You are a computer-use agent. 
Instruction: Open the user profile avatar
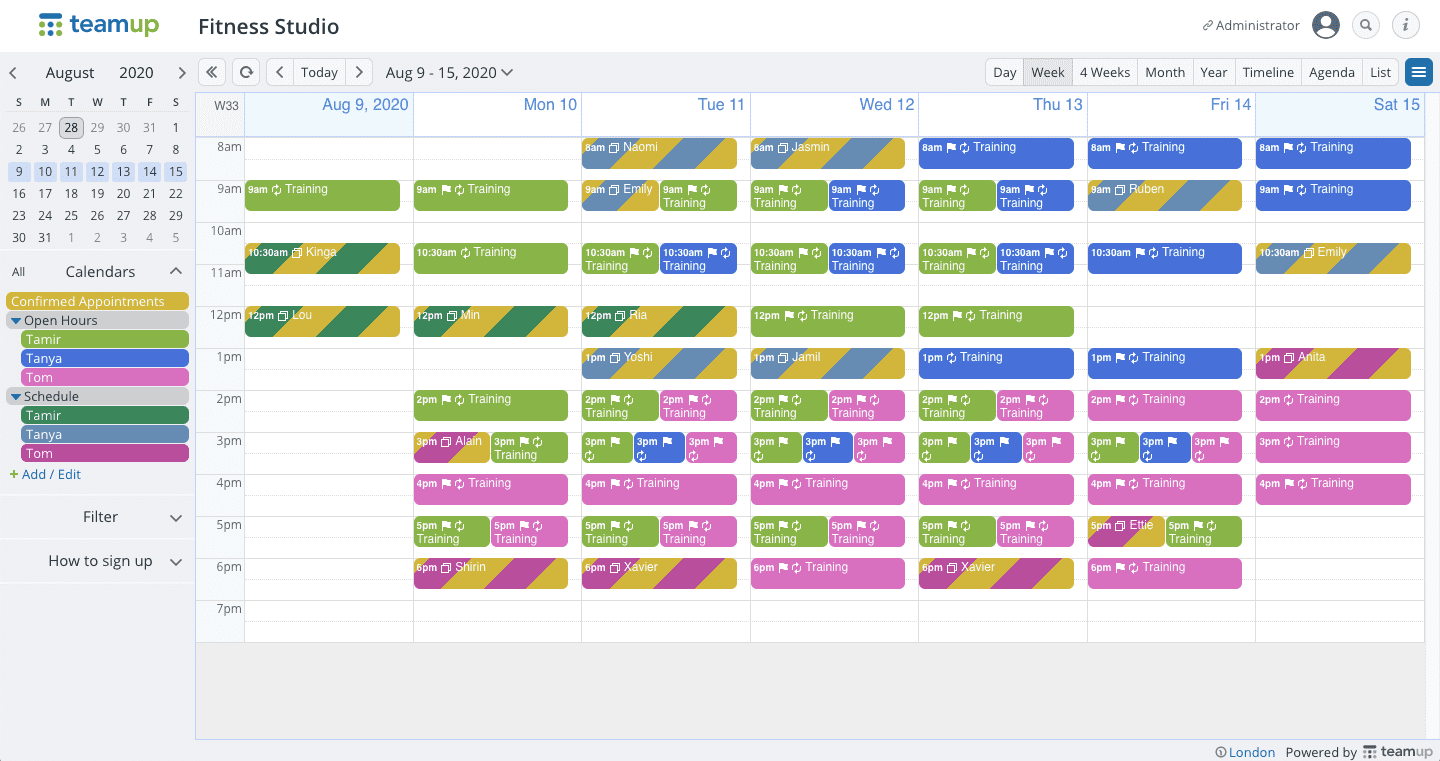pos(1326,26)
